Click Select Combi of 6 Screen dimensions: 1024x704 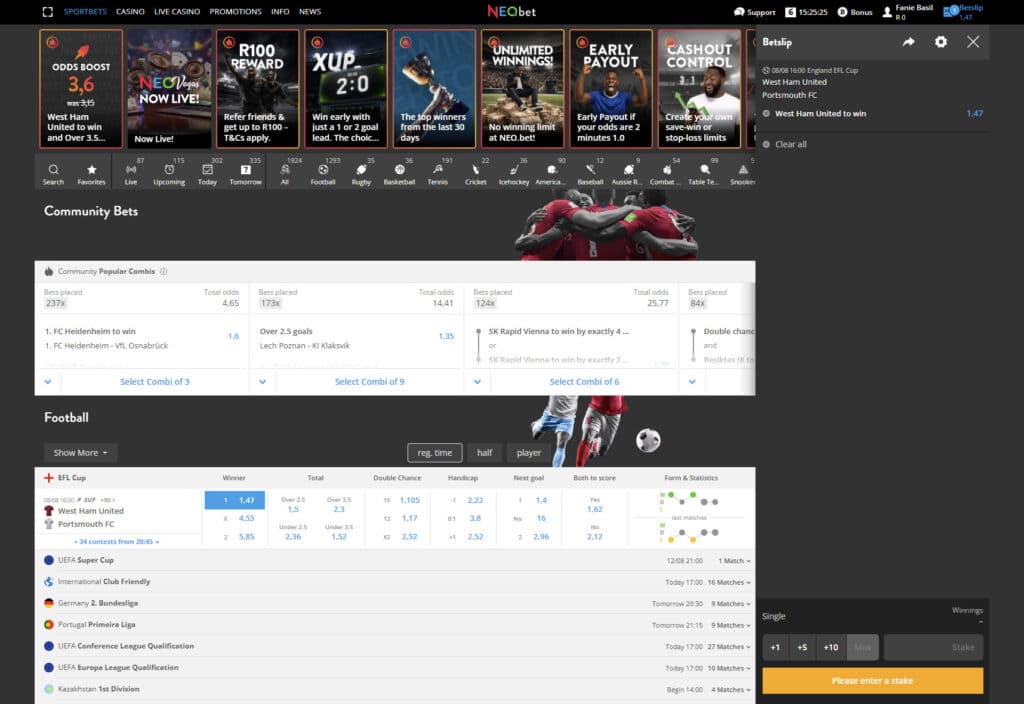point(584,382)
